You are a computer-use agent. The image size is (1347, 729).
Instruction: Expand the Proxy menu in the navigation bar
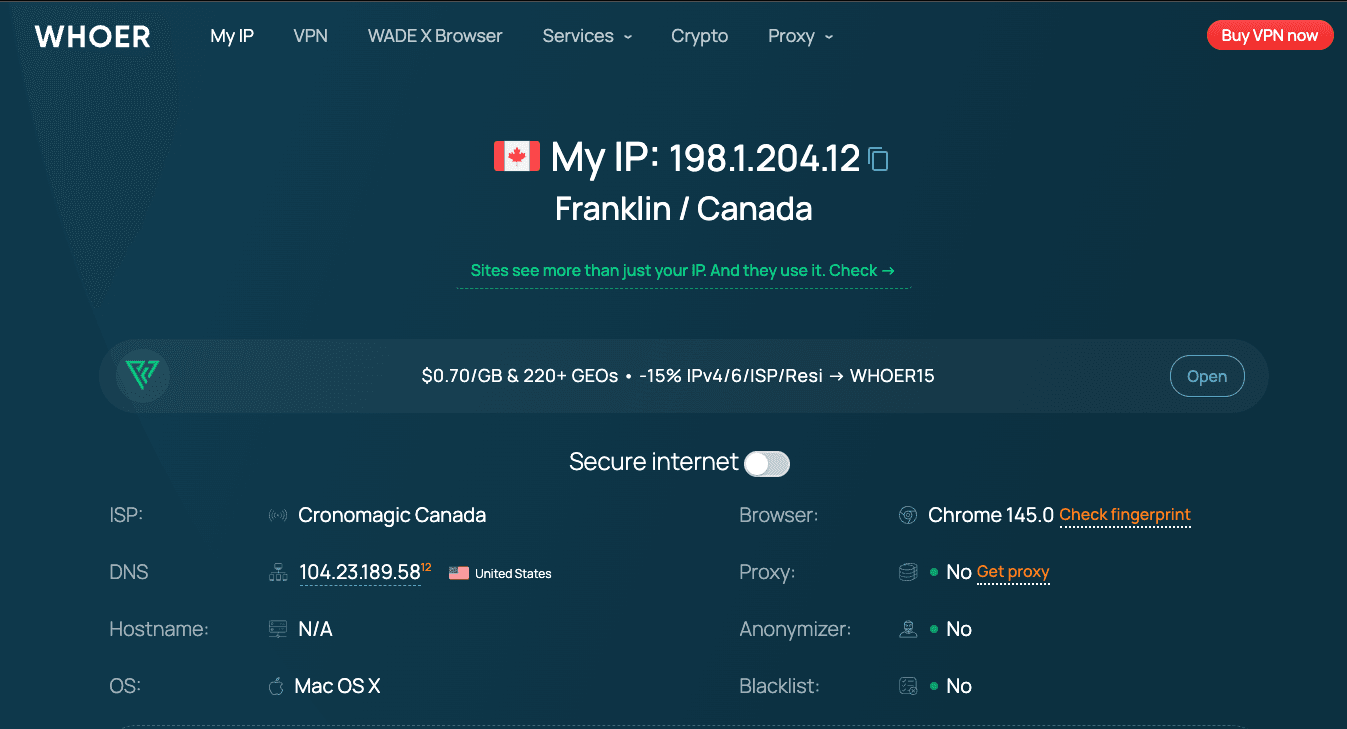point(799,36)
